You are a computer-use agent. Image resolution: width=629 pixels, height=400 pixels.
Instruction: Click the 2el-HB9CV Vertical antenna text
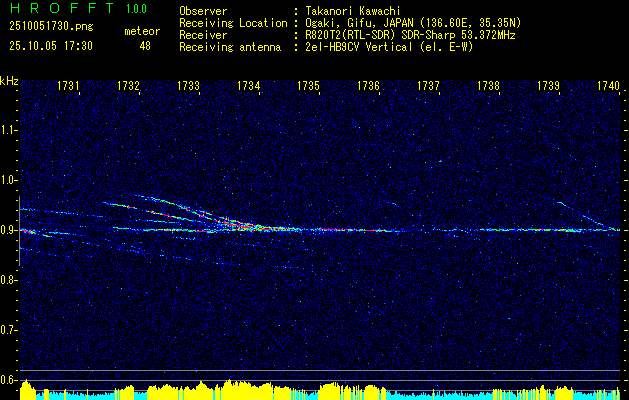(x=389, y=47)
